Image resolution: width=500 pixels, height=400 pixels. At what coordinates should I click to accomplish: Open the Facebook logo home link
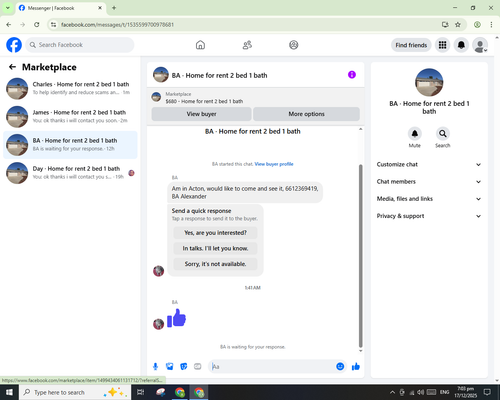point(14,45)
